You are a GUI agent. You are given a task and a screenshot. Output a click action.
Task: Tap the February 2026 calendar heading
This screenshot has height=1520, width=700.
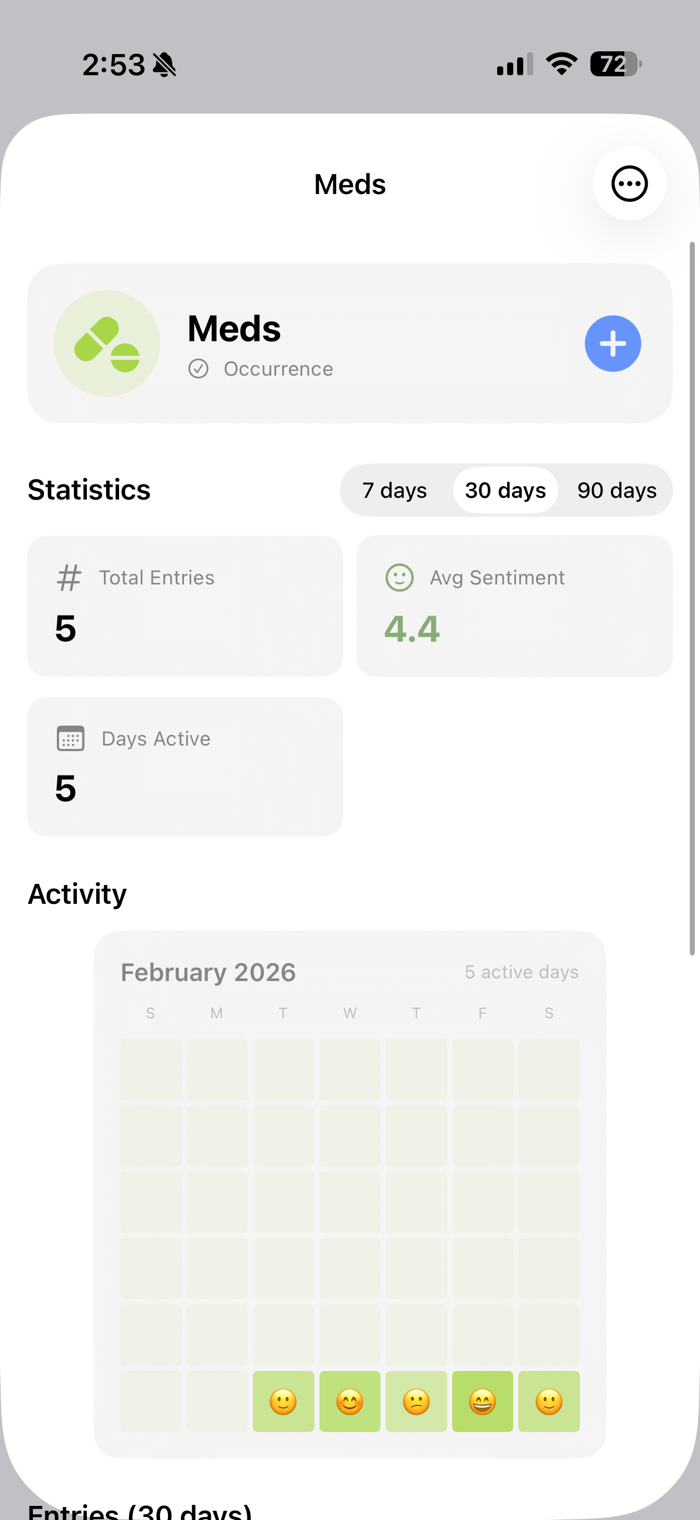pos(208,972)
